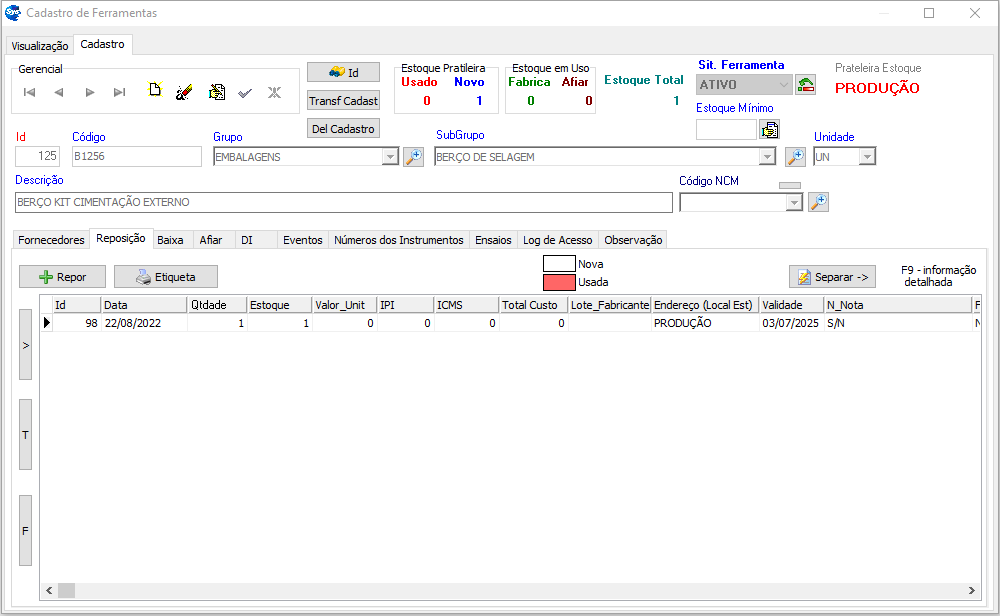This screenshot has height=616, width=1000.
Task: Click the magnifier icon next to Código NCM
Action: [x=818, y=203]
